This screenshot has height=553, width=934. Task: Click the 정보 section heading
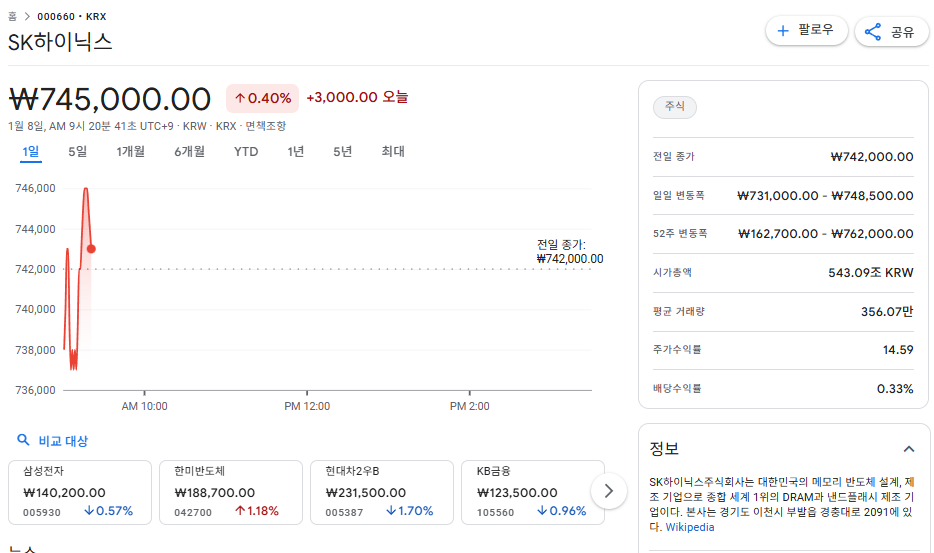coord(664,449)
